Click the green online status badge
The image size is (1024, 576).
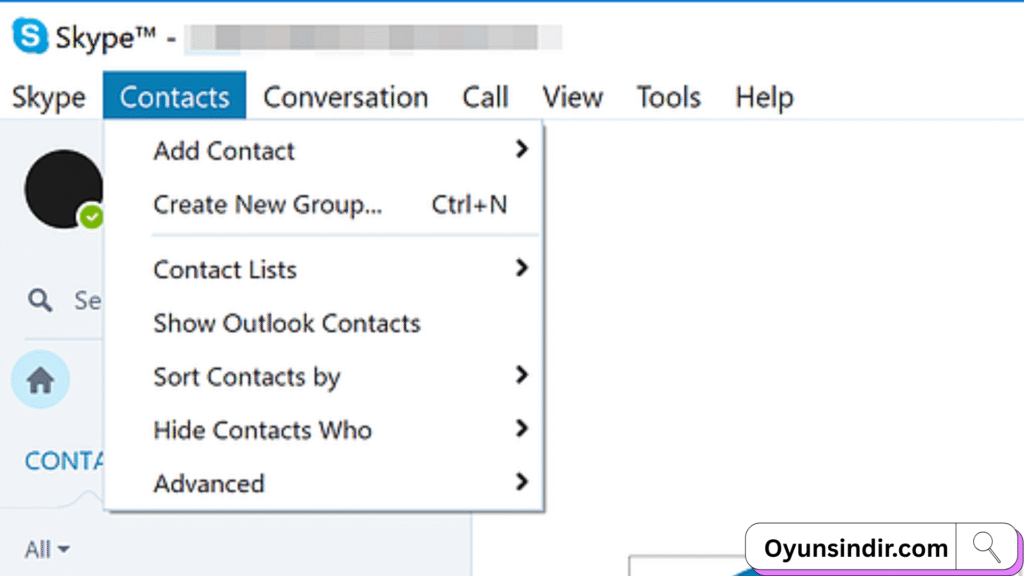pos(90,216)
